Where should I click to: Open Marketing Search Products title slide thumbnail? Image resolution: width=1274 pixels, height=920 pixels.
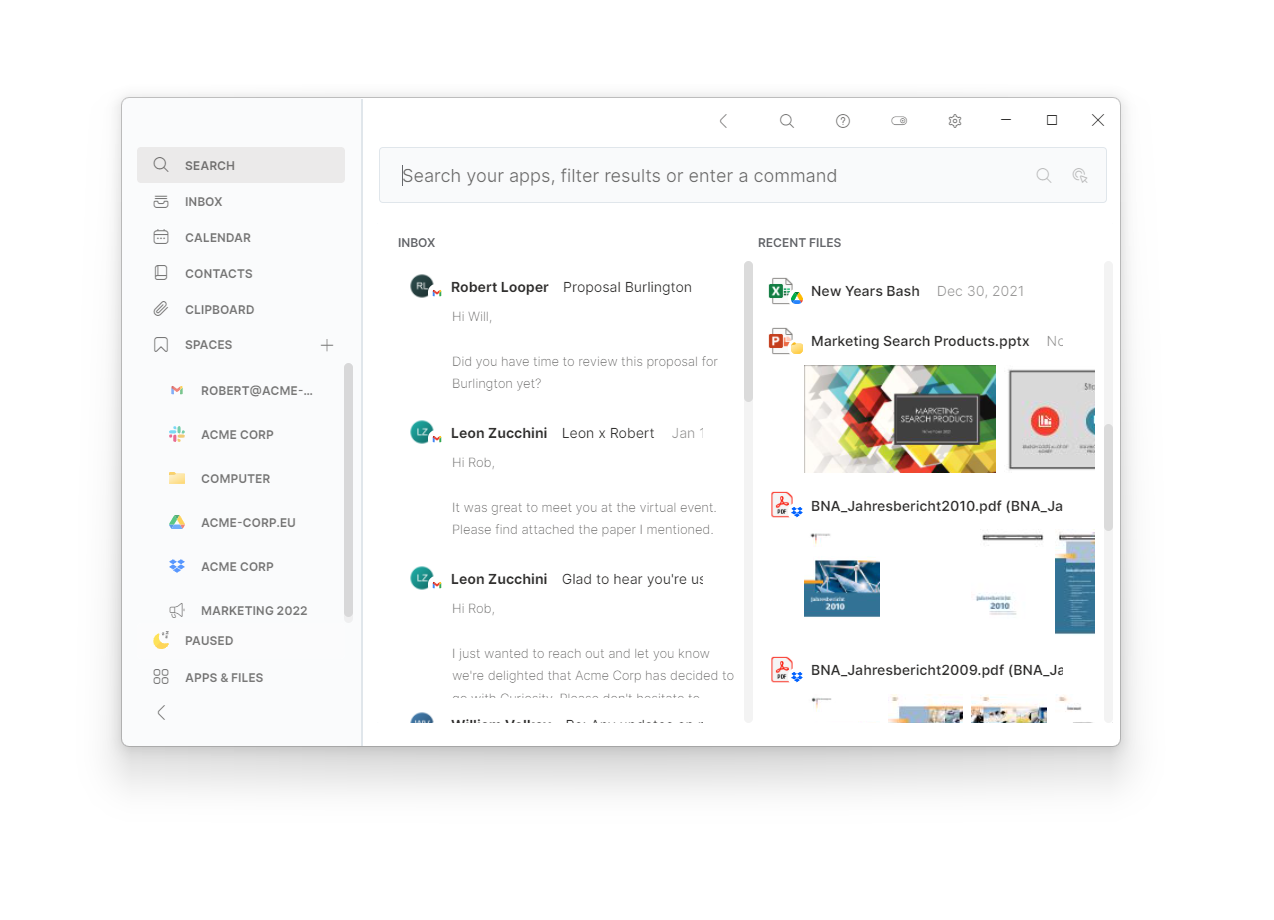(x=900, y=419)
